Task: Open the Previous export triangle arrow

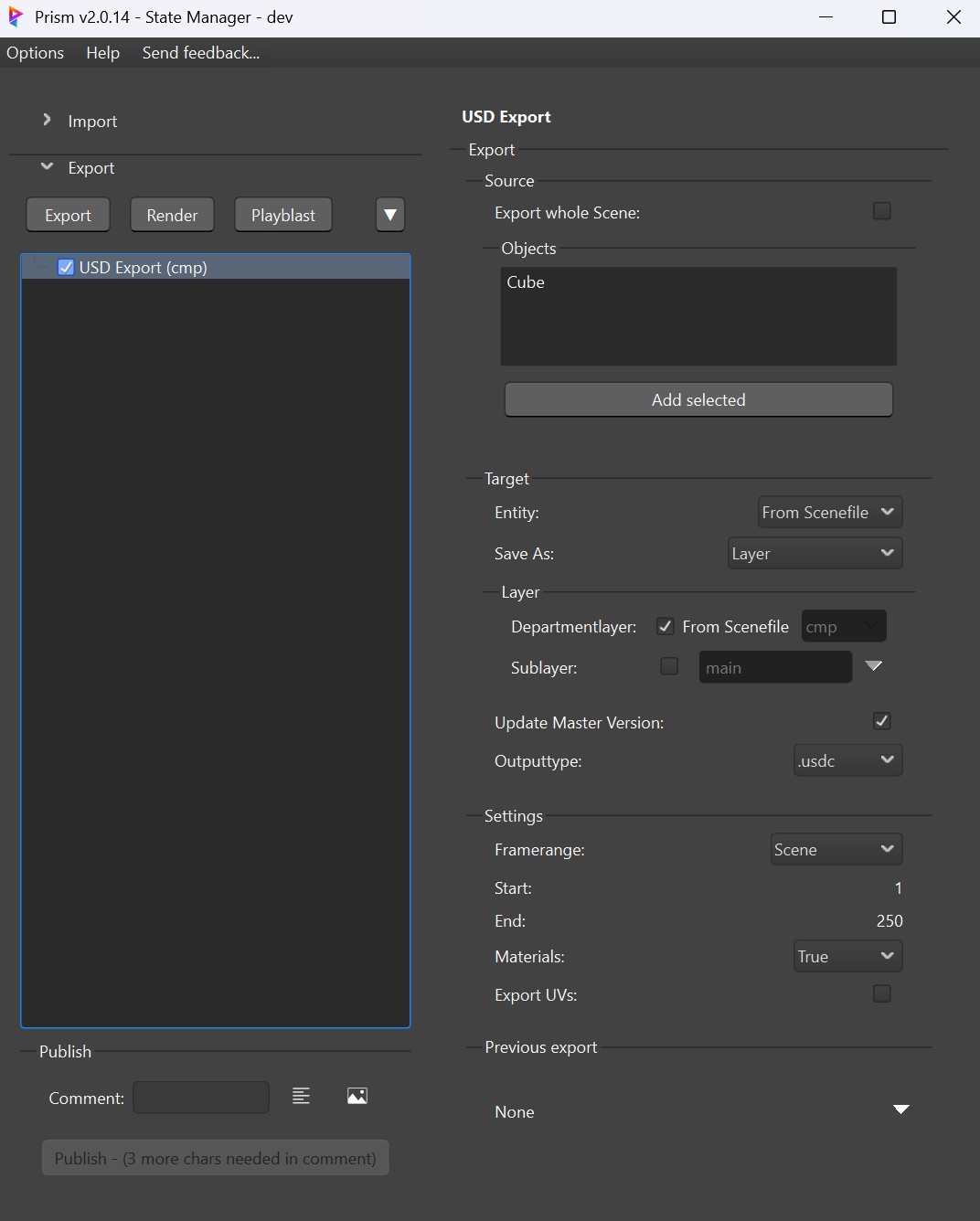Action: [901, 1110]
